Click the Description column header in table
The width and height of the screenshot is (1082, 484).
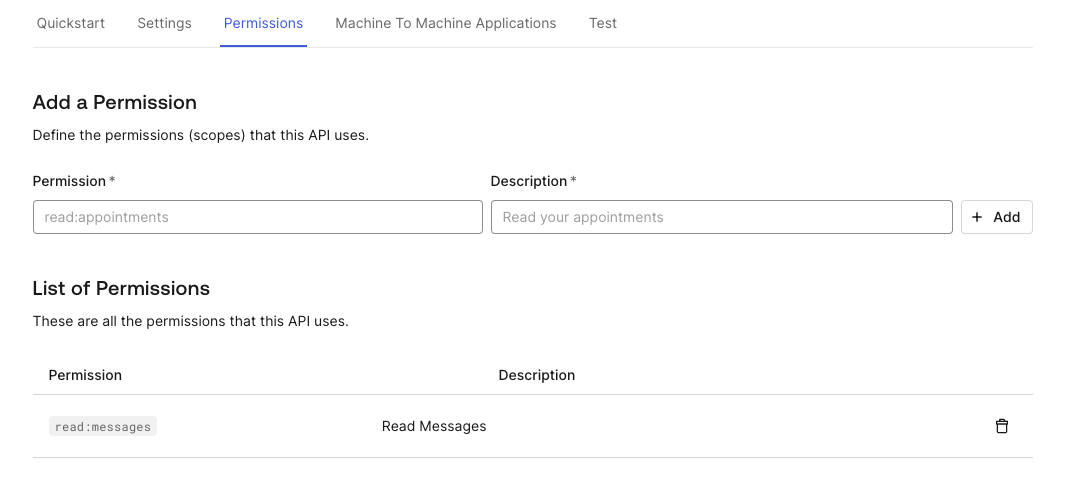[537, 375]
